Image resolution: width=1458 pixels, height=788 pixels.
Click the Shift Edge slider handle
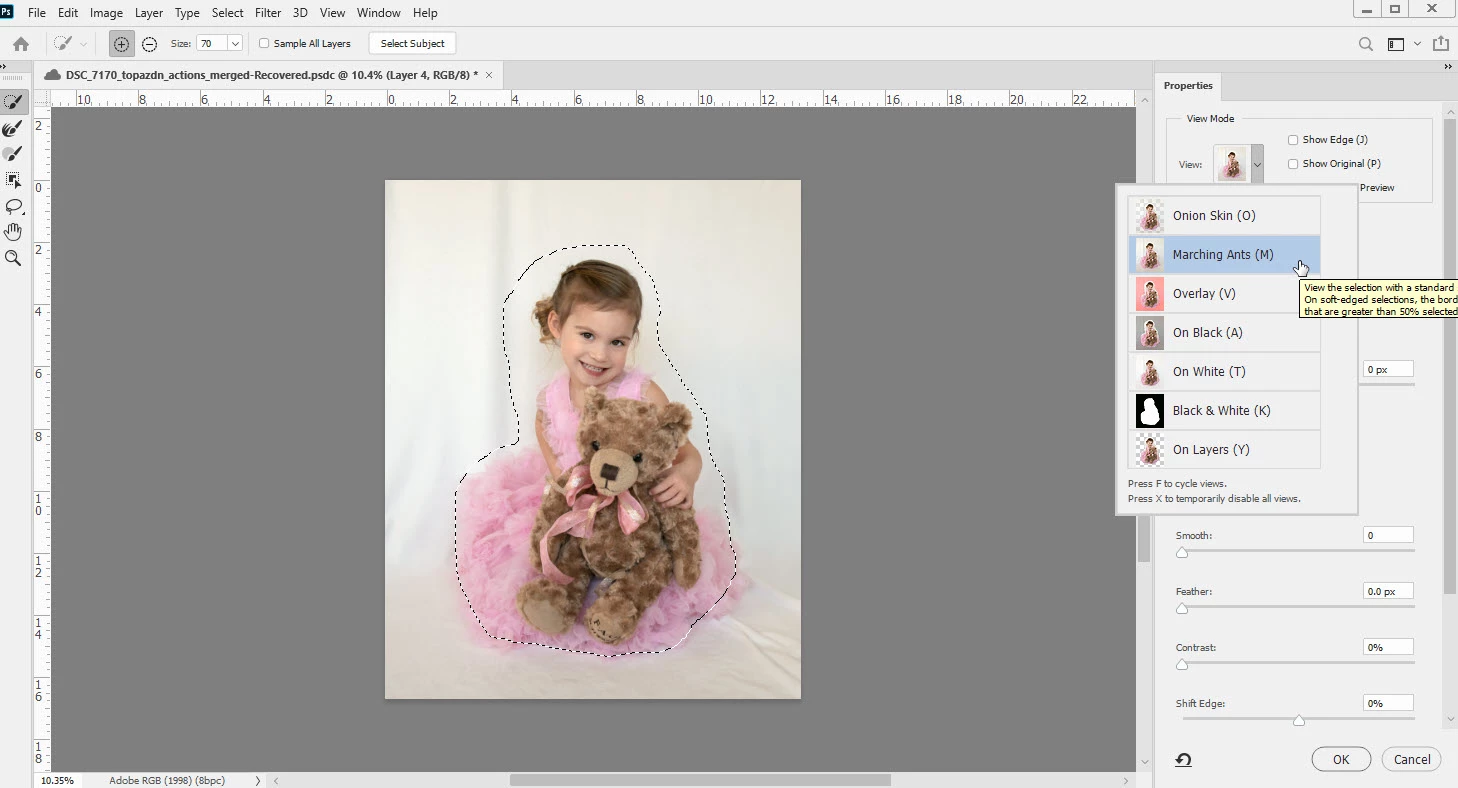[x=1298, y=720]
